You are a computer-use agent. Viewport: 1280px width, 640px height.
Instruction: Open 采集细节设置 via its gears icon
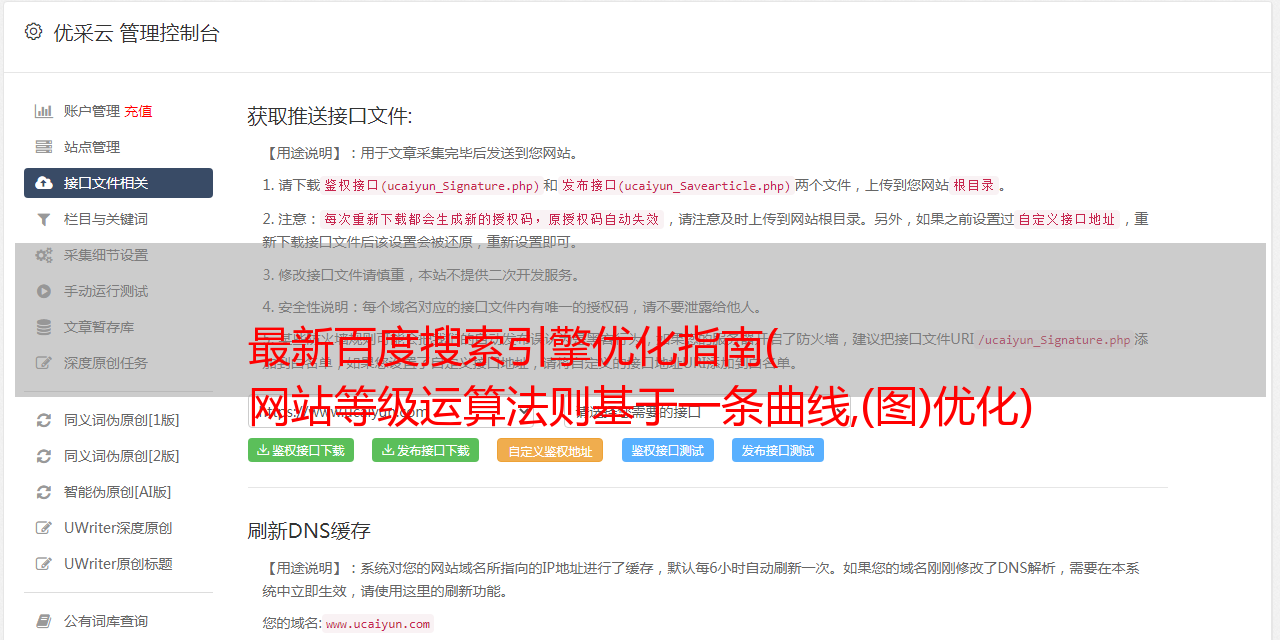pos(44,255)
